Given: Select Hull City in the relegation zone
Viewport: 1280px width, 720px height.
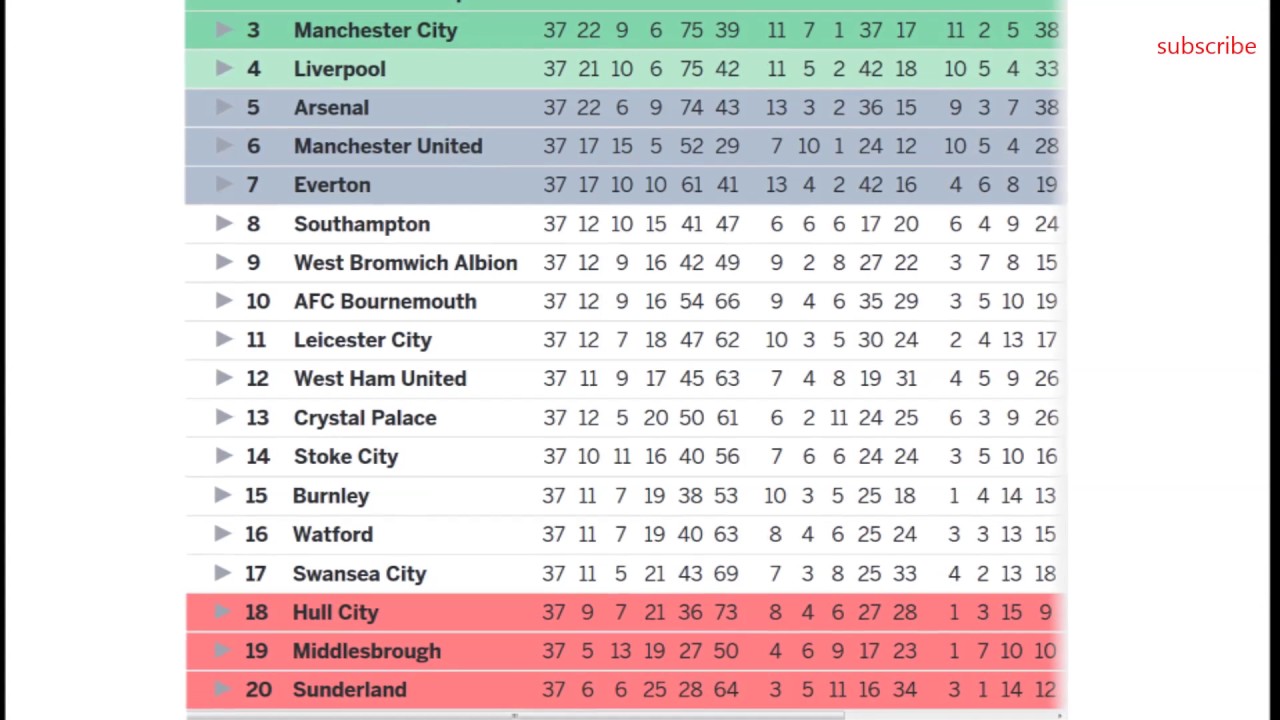Looking at the screenshot, I should pos(335,612).
